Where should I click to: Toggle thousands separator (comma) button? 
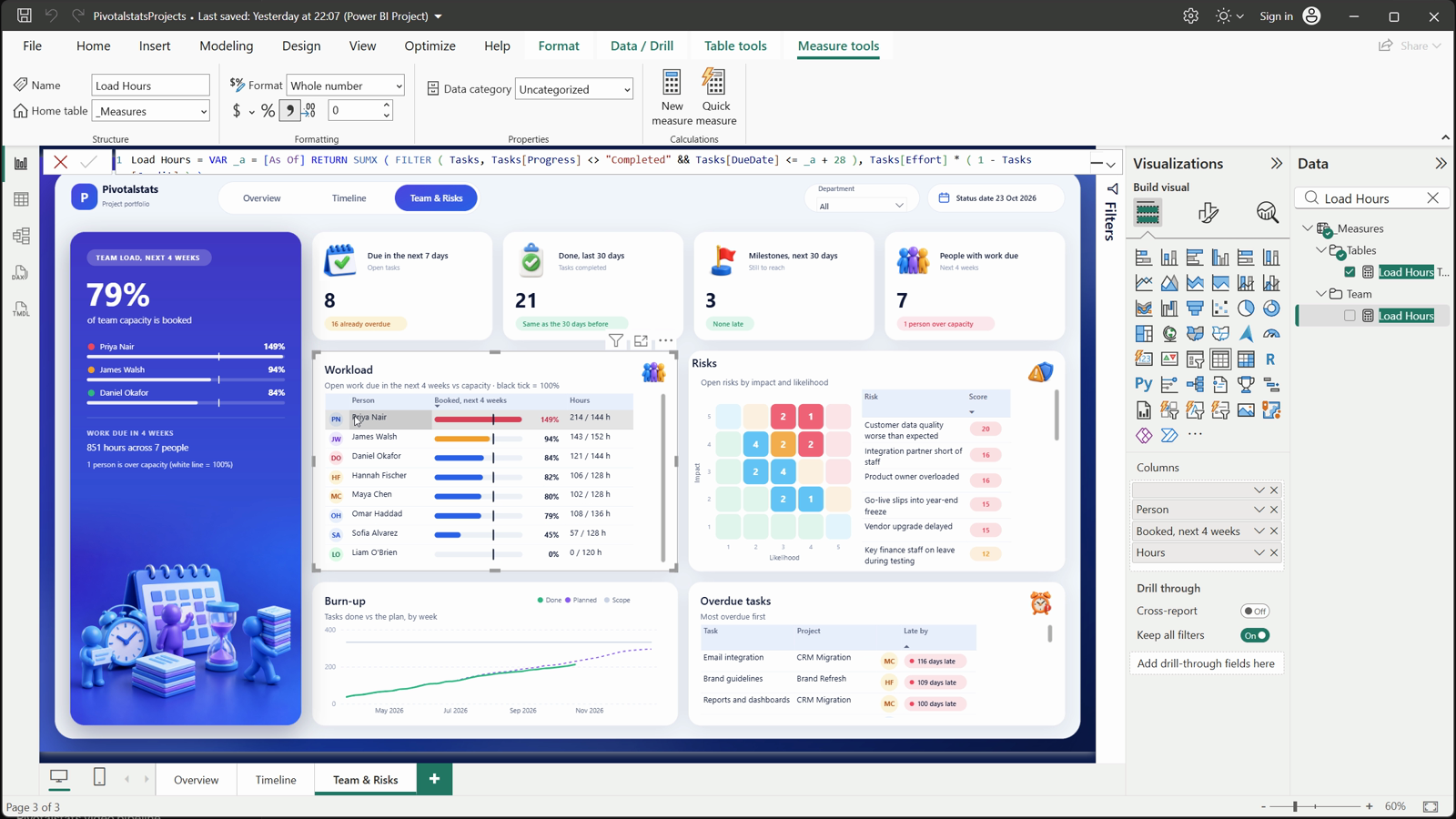tap(289, 110)
